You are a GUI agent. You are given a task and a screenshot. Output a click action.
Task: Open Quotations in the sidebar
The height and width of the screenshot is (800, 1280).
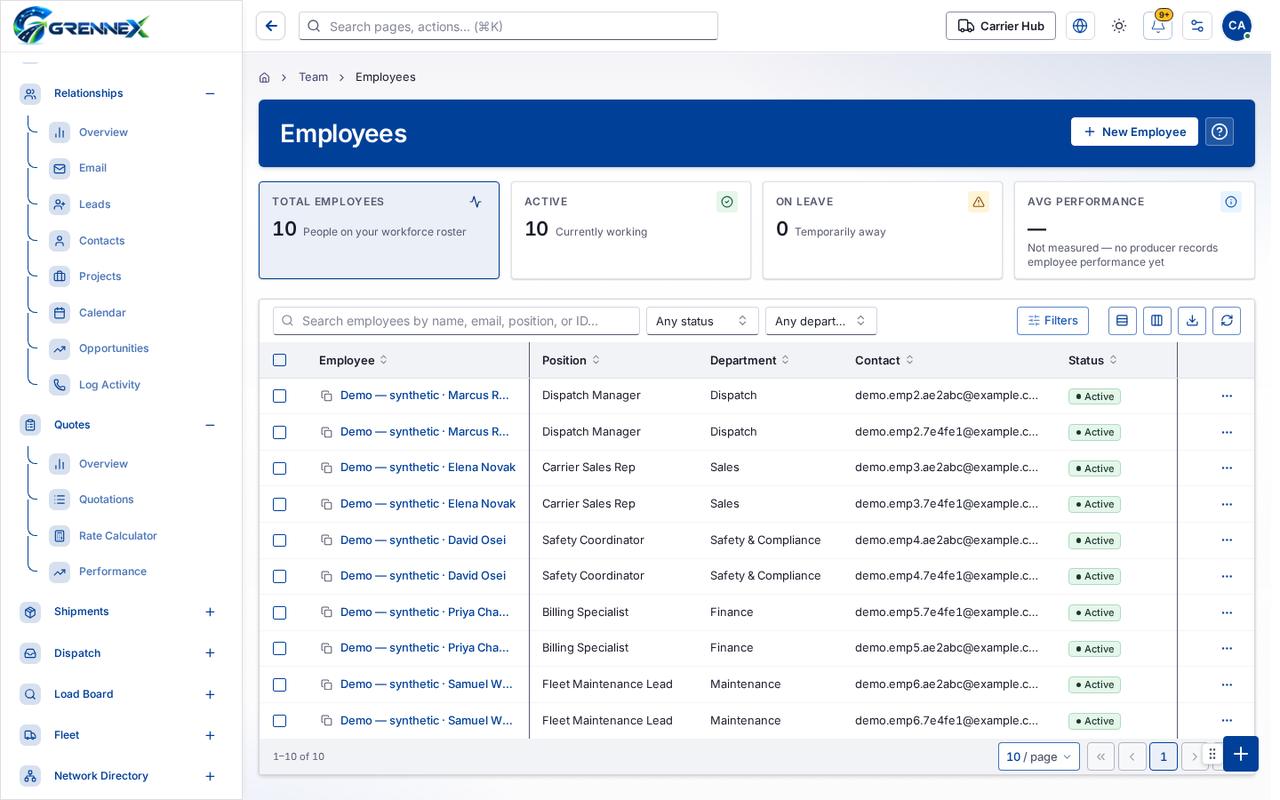click(106, 500)
